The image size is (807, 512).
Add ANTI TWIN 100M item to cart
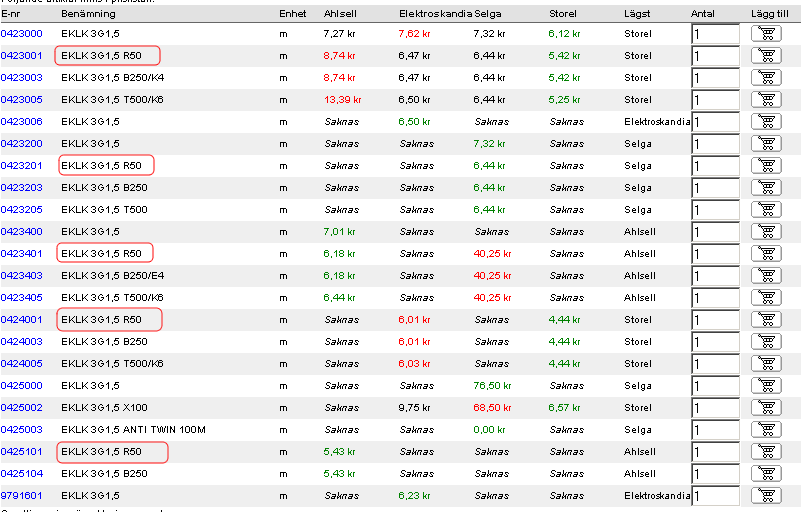tap(766, 430)
